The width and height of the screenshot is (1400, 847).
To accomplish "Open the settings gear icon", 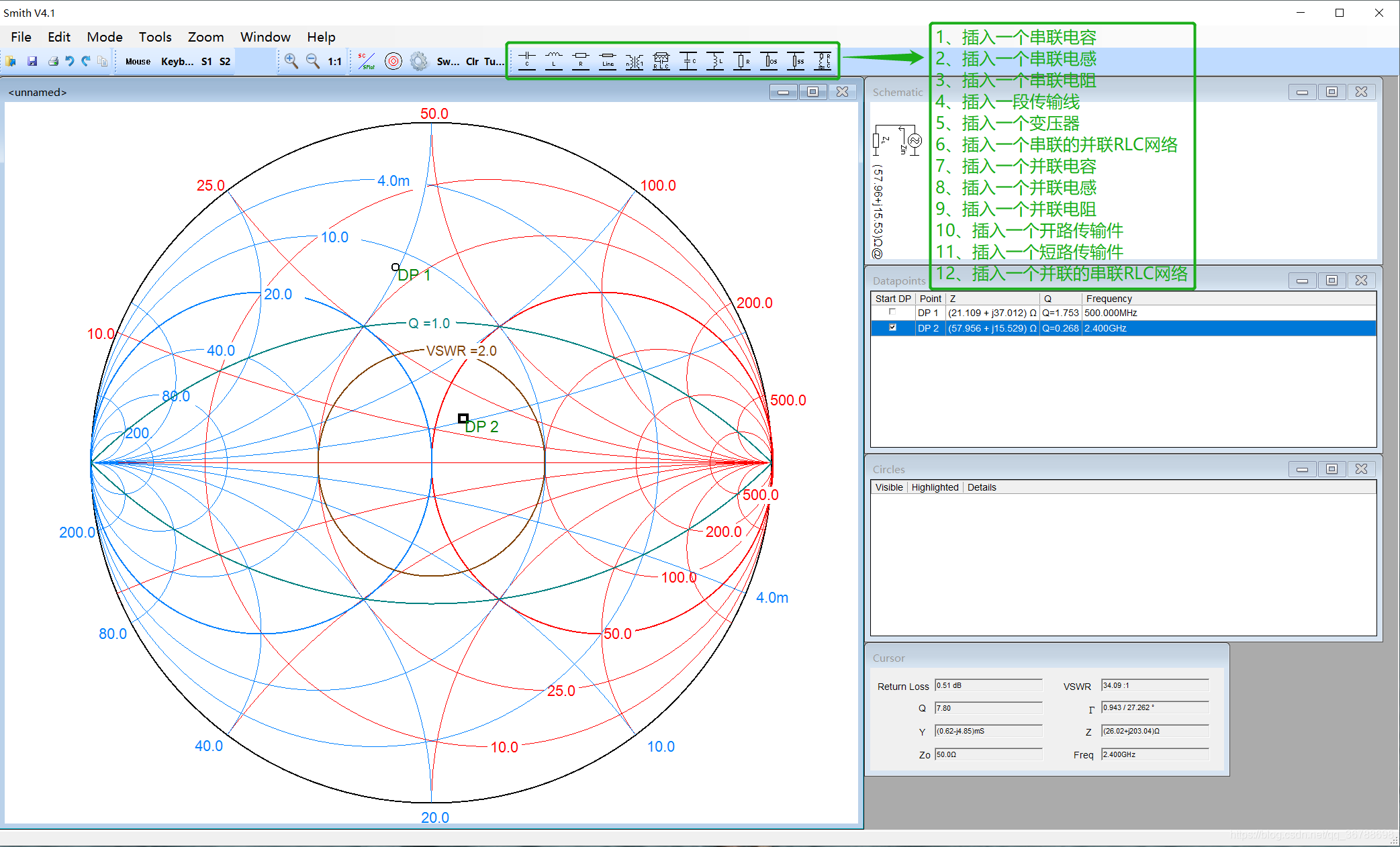I will [419, 61].
